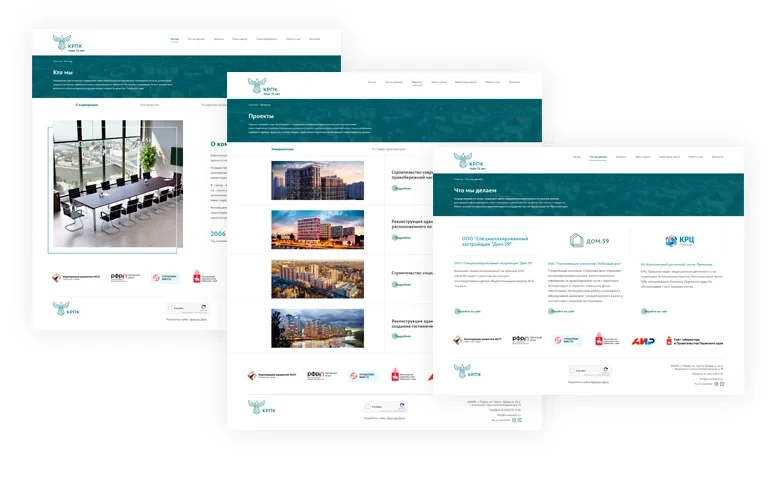This screenshot has height=500, width=770.
Task: Tick reCAPTCHA checkbox on 'Проекты' page
Action: [368, 407]
